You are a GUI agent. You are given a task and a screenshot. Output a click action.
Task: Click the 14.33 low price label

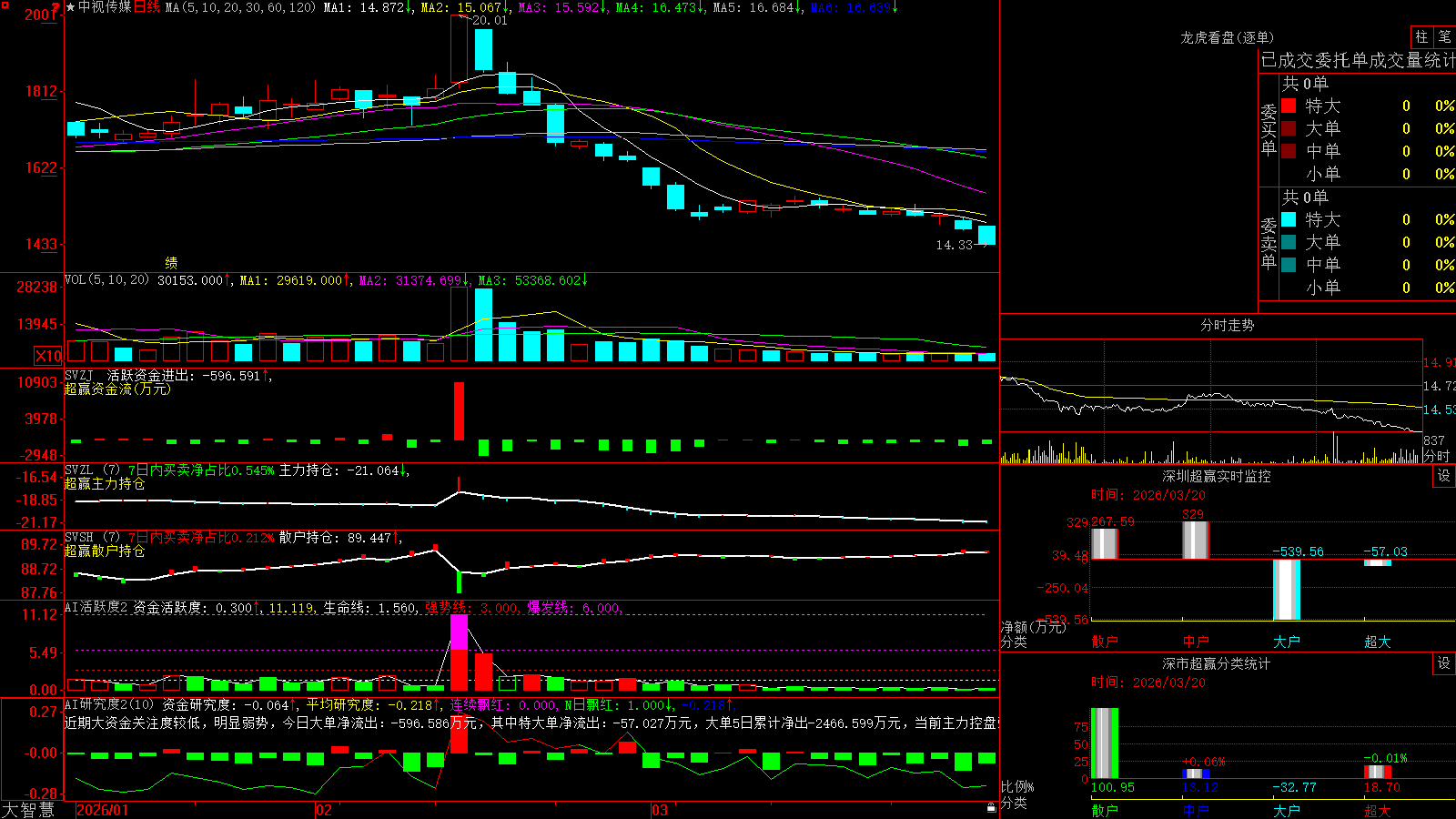pyautogui.click(x=954, y=245)
